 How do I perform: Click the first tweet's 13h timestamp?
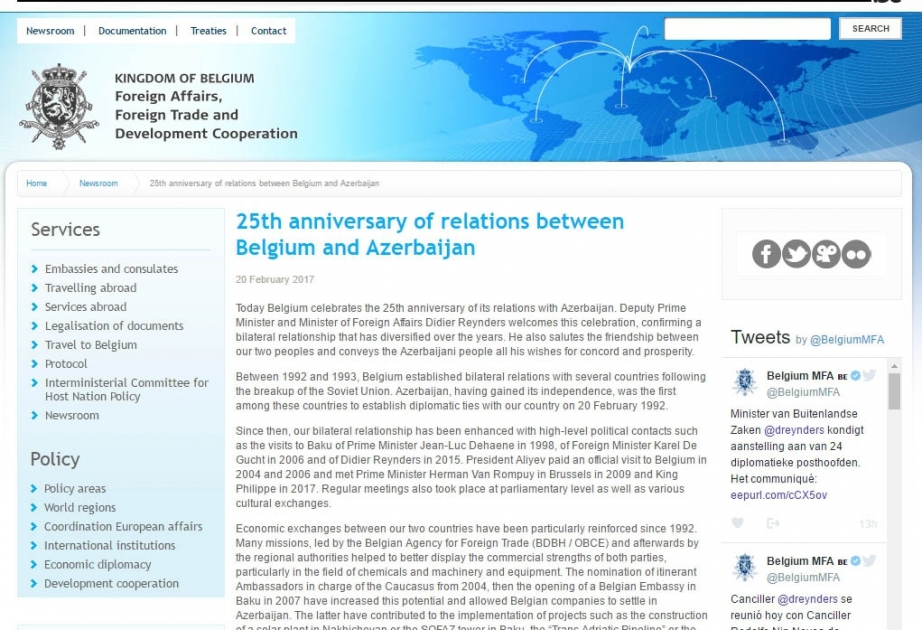(x=868, y=524)
